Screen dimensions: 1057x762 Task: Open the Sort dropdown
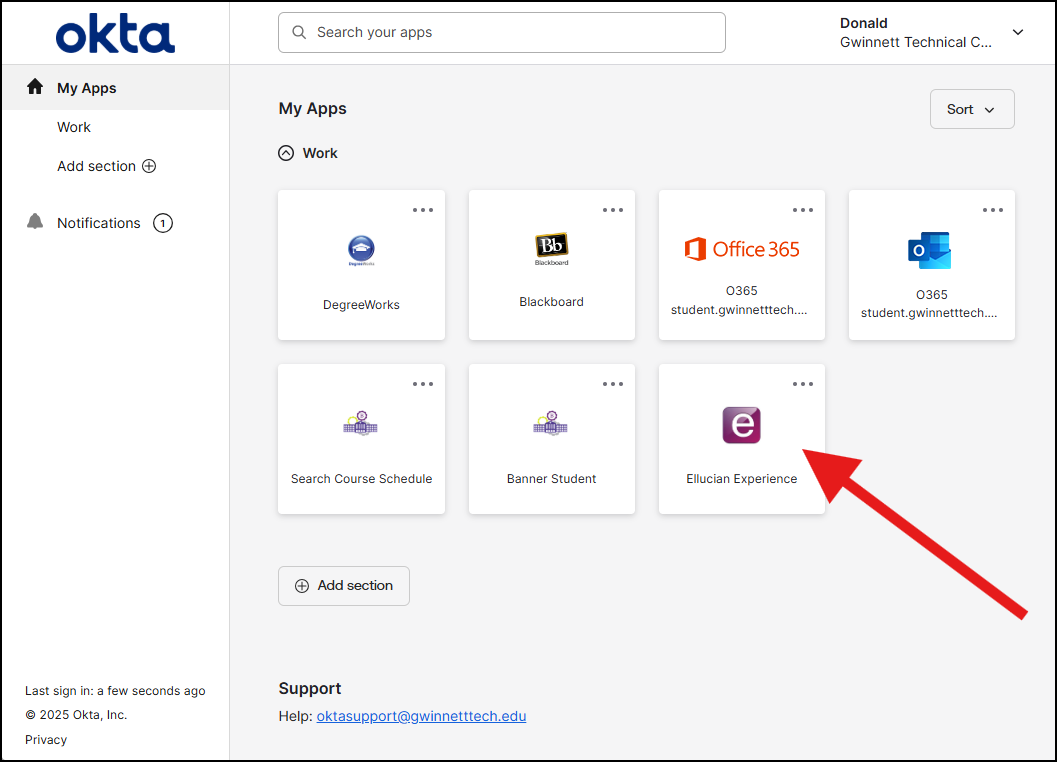pos(971,109)
